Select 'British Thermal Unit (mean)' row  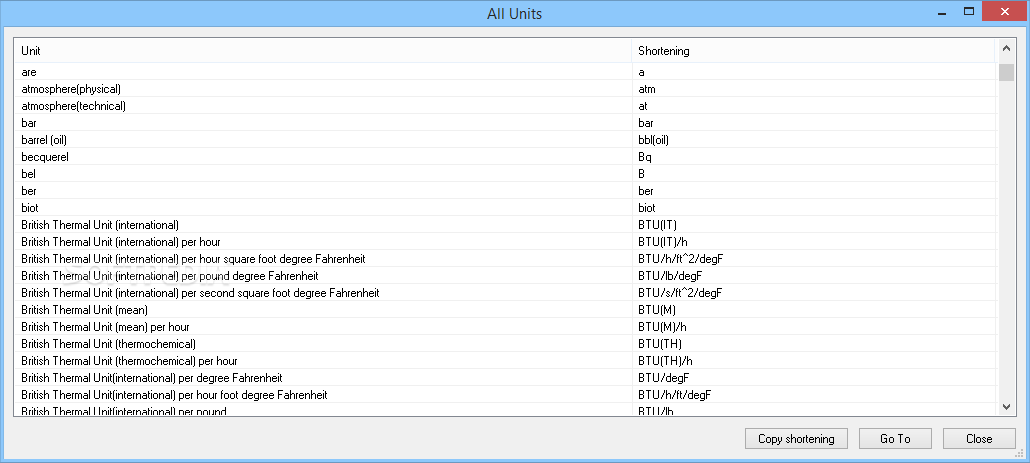(x=504, y=311)
